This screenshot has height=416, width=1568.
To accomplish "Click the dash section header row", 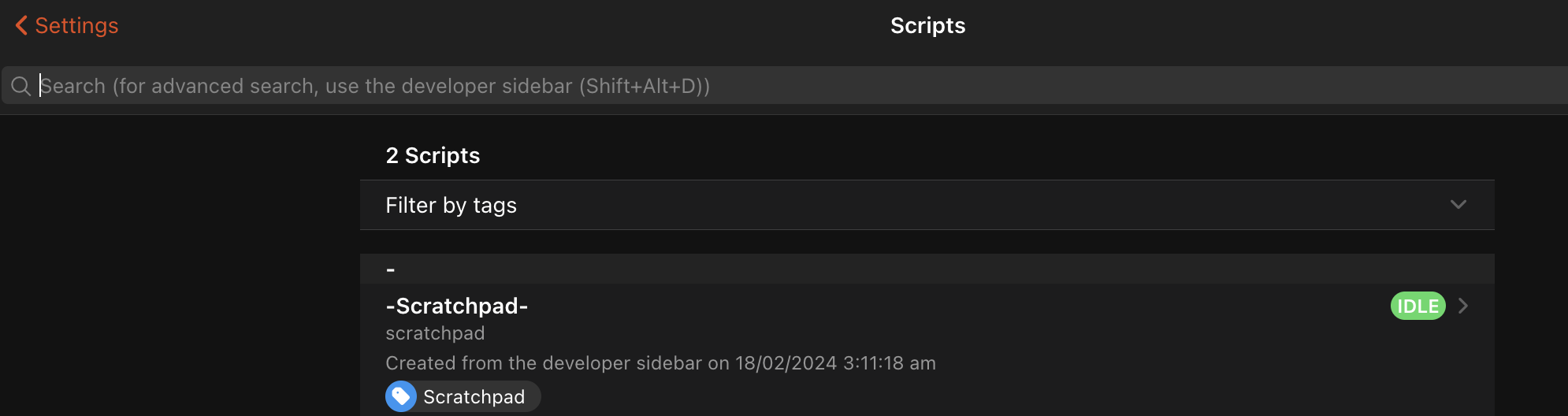I will (927, 269).
